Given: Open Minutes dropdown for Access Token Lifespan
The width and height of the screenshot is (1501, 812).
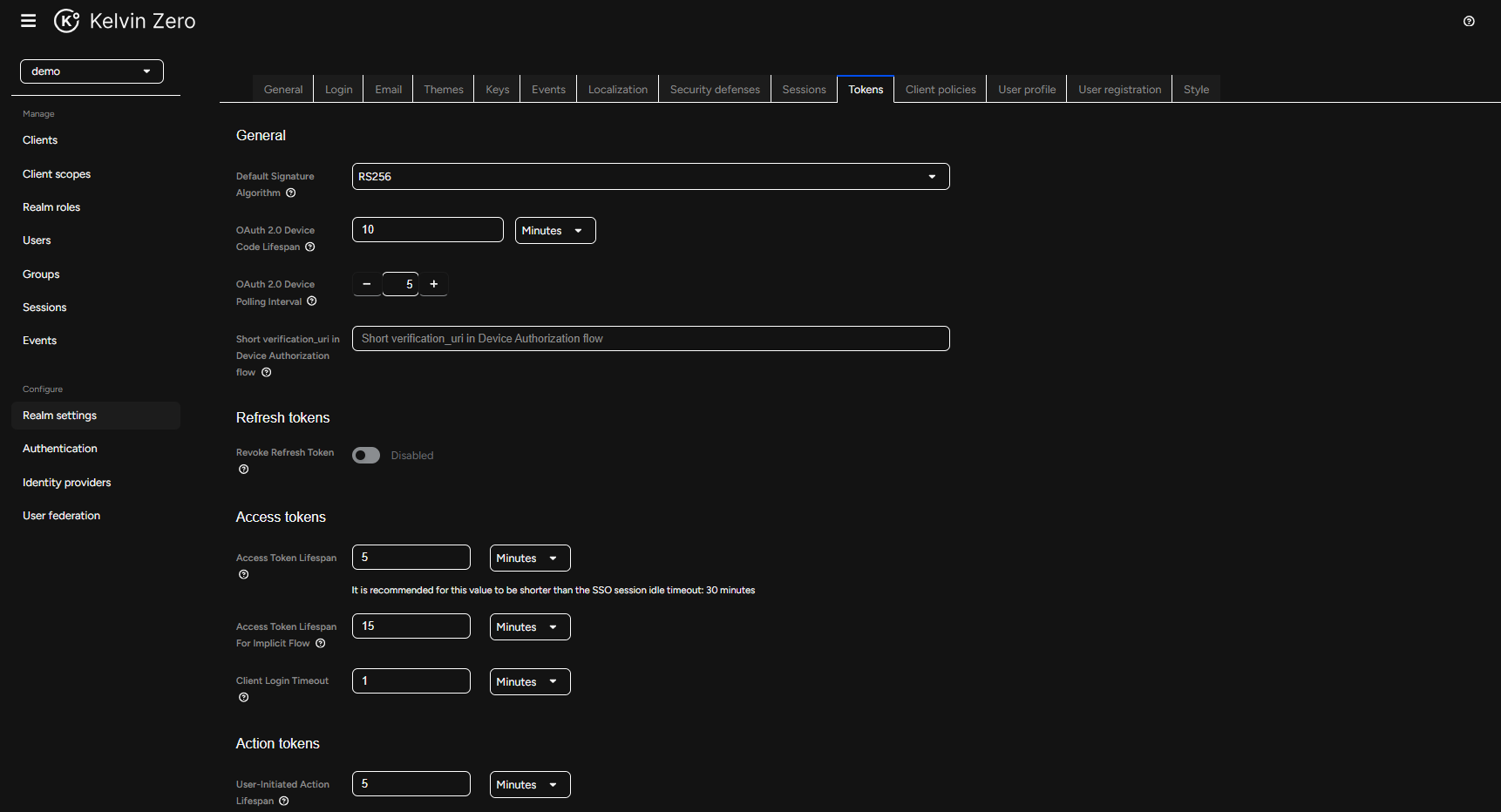Looking at the screenshot, I should click(529, 558).
